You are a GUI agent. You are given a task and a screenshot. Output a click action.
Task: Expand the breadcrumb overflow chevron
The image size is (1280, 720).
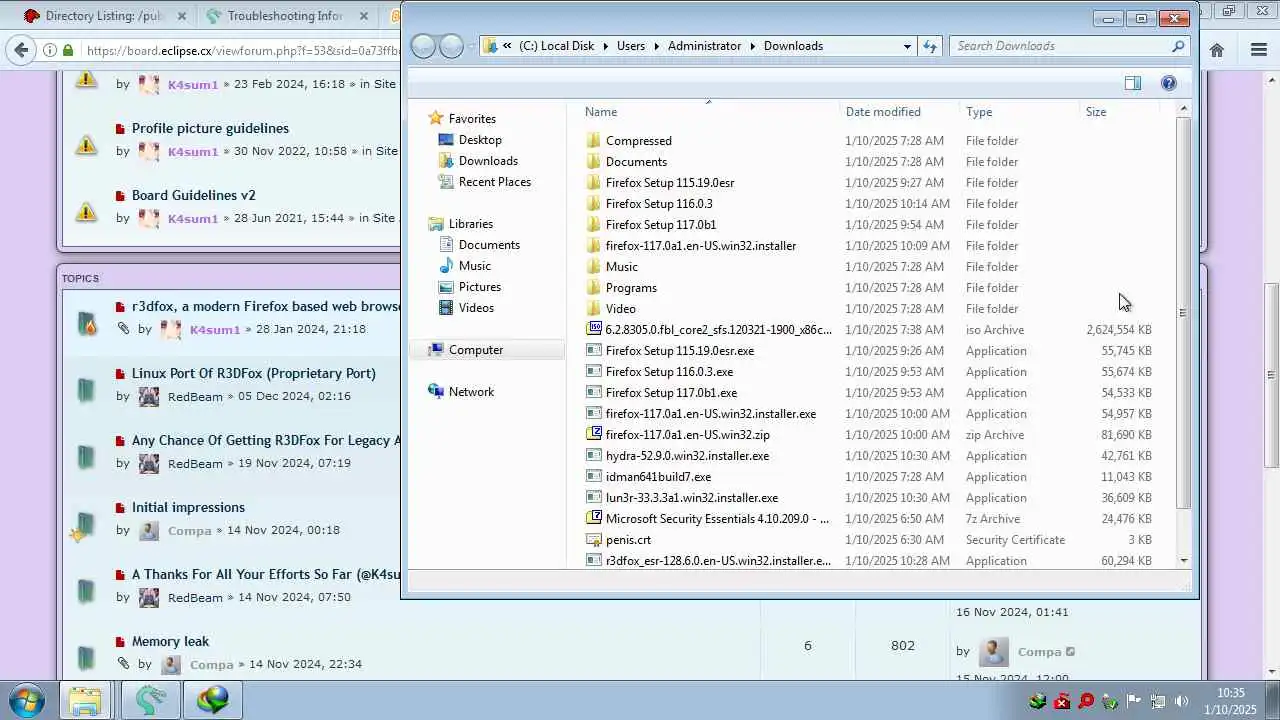click(508, 46)
